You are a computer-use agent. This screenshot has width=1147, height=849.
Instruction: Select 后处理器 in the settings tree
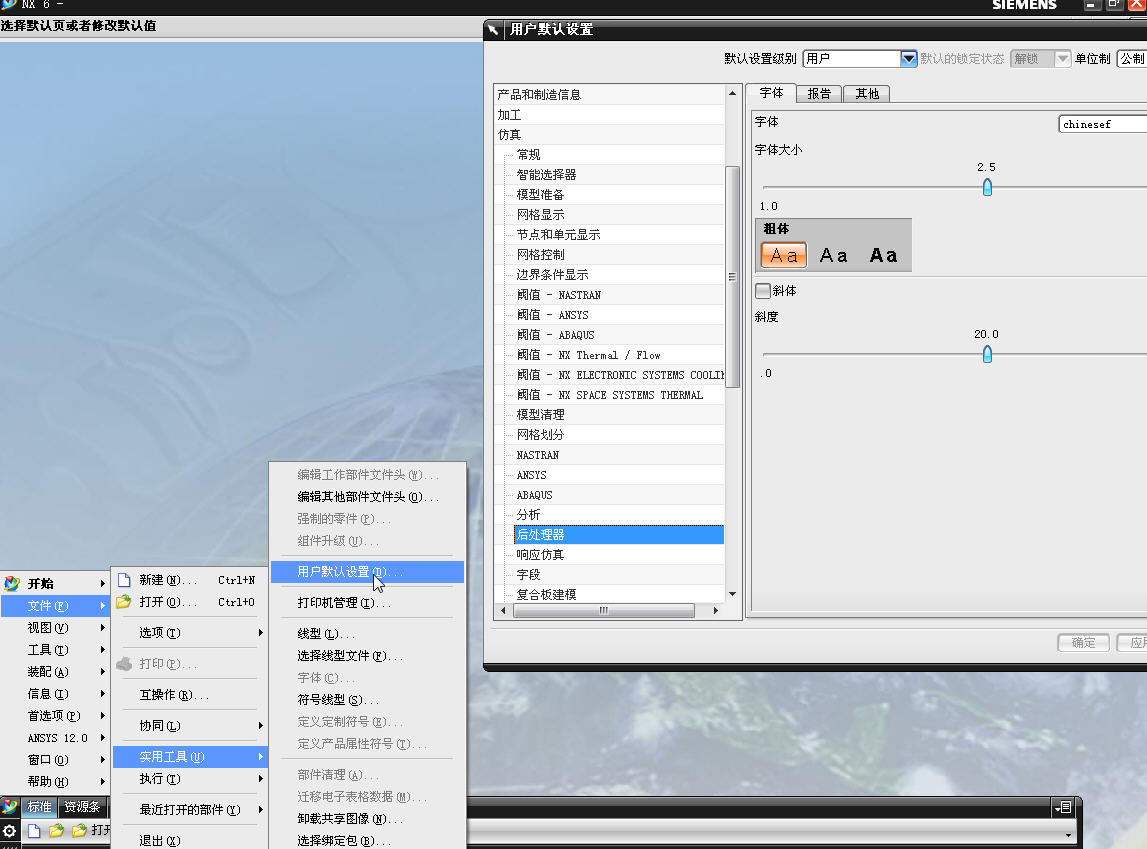(618, 535)
